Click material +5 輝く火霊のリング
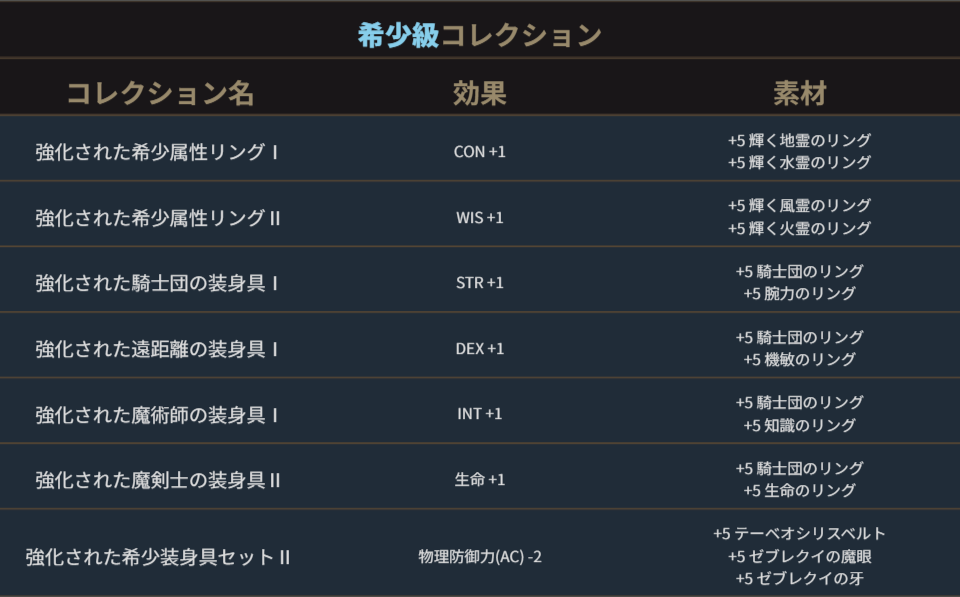The image size is (960, 597). coord(799,229)
